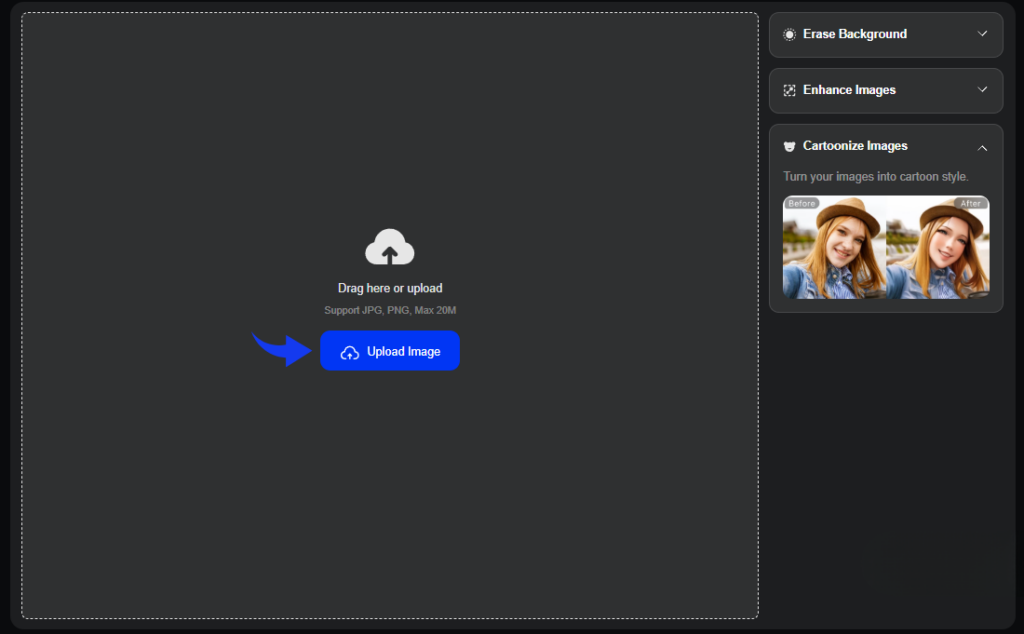Viewport: 1024px width, 634px height.
Task: Open the After cartoonized thumbnail
Action: pos(938,248)
